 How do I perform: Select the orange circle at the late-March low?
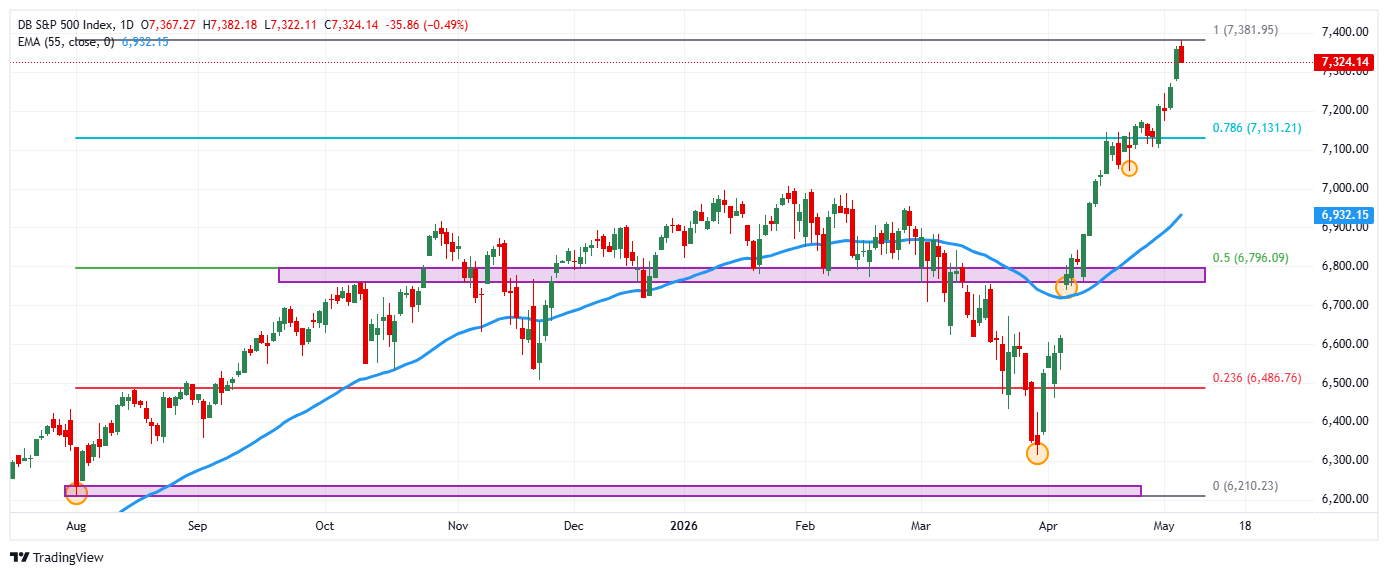[1038, 453]
